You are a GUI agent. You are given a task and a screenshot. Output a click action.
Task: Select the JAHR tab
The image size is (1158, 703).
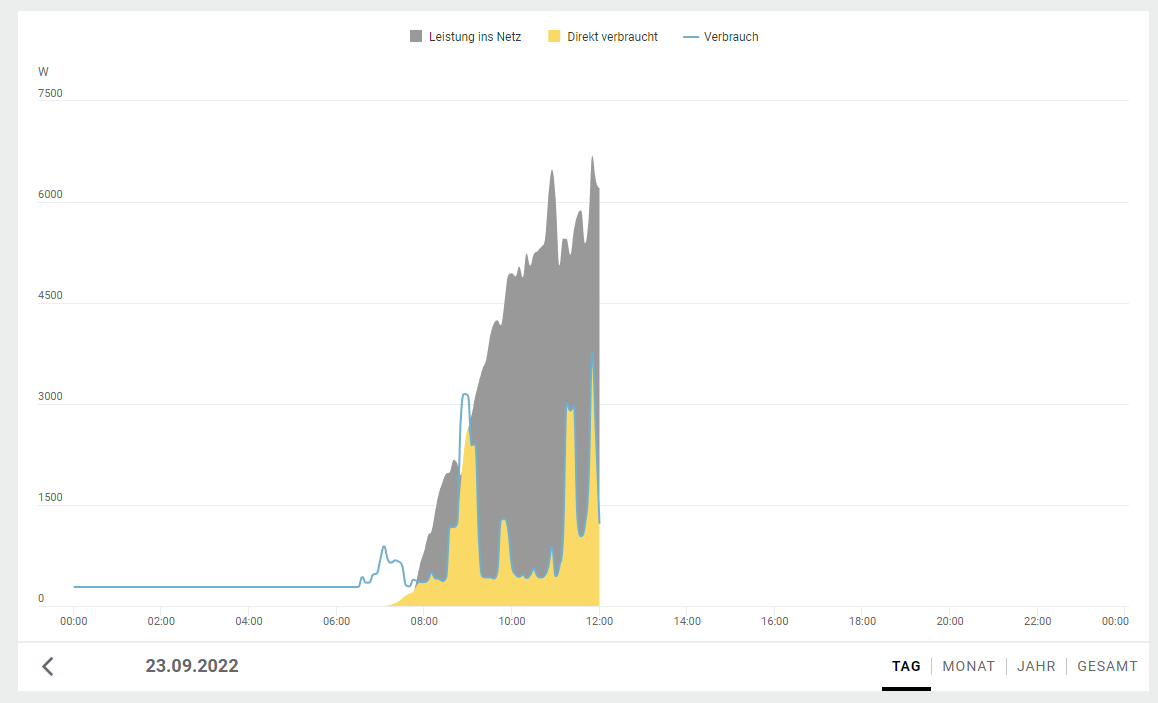tap(1036, 666)
